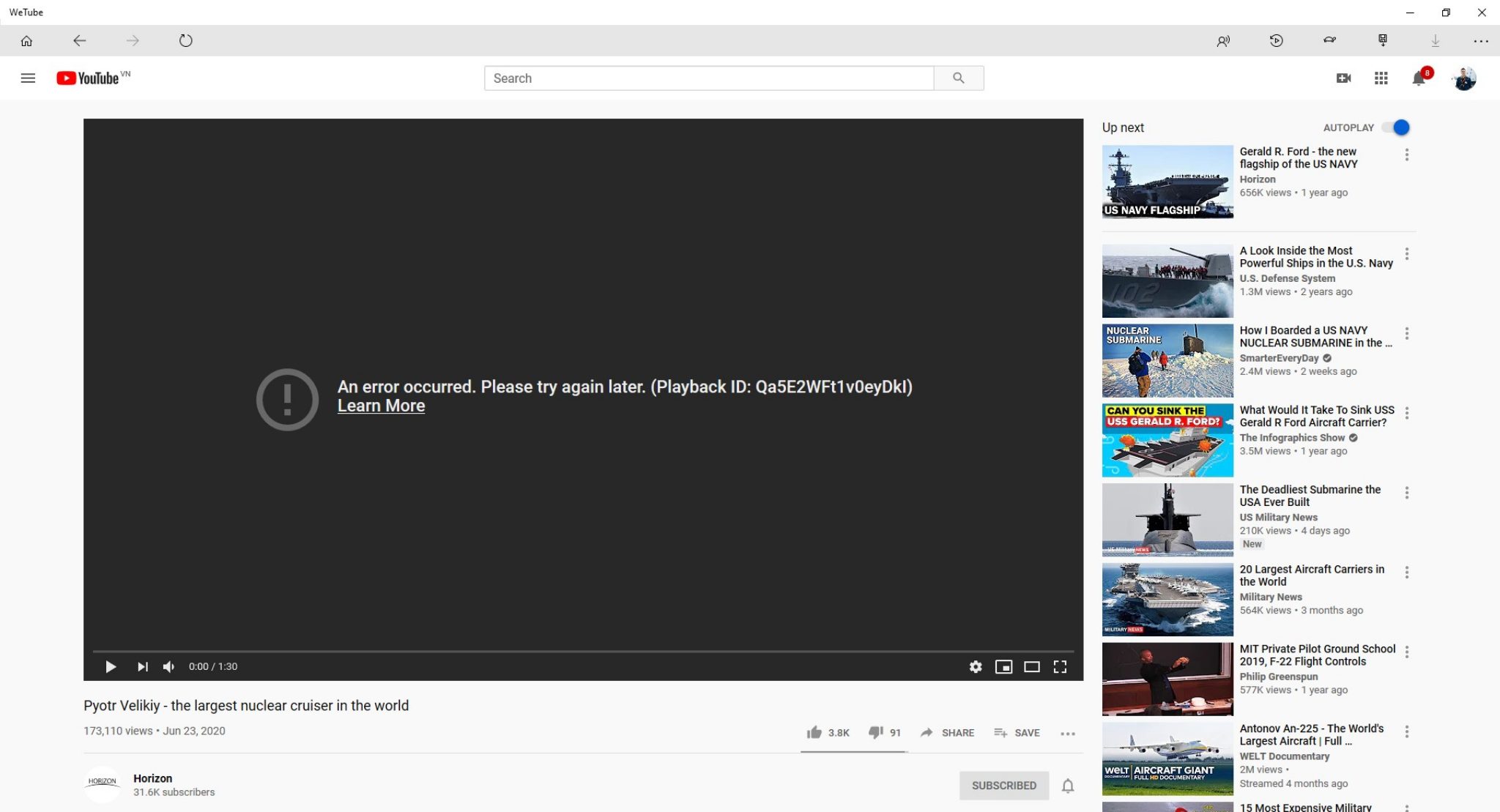
Task: Click SHARE button for this video
Action: coord(946,732)
